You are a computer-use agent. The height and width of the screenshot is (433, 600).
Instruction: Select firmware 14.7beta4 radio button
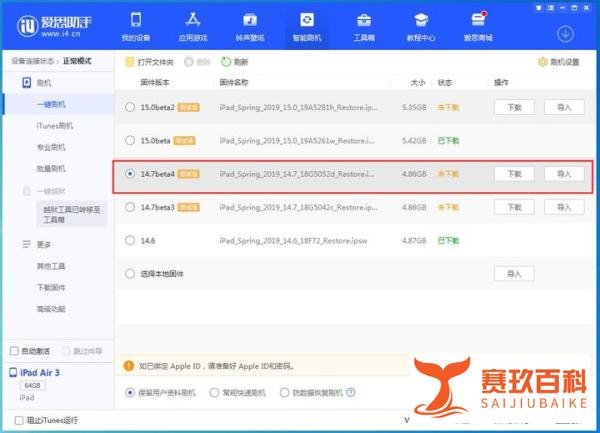pyautogui.click(x=130, y=174)
